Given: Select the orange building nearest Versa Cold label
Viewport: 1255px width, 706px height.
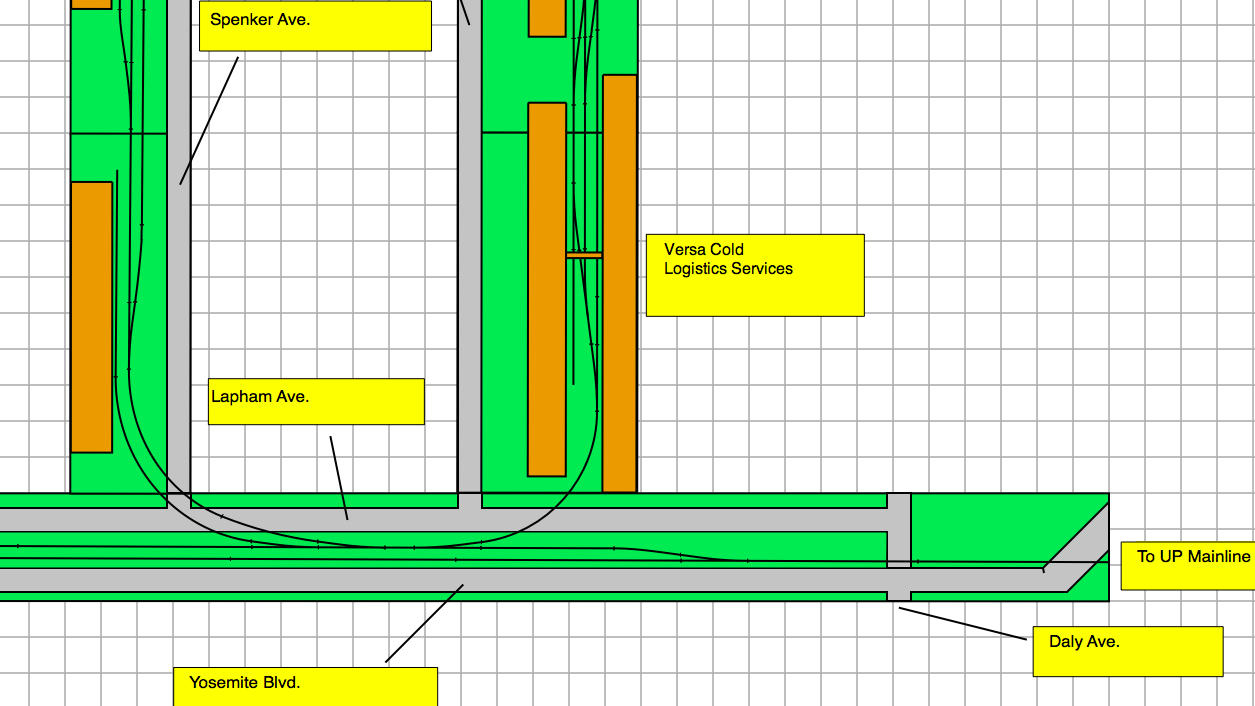Looking at the screenshot, I should 620,283.
